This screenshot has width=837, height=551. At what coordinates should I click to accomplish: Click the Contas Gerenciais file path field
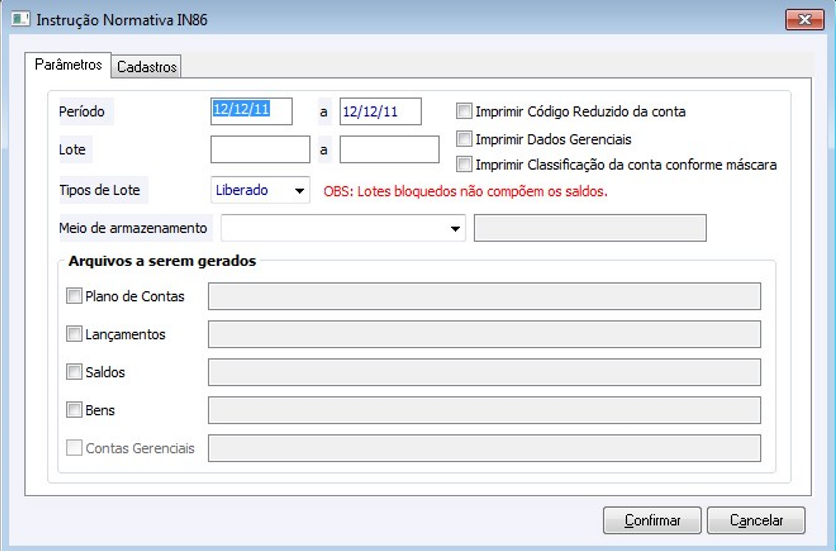[484, 448]
